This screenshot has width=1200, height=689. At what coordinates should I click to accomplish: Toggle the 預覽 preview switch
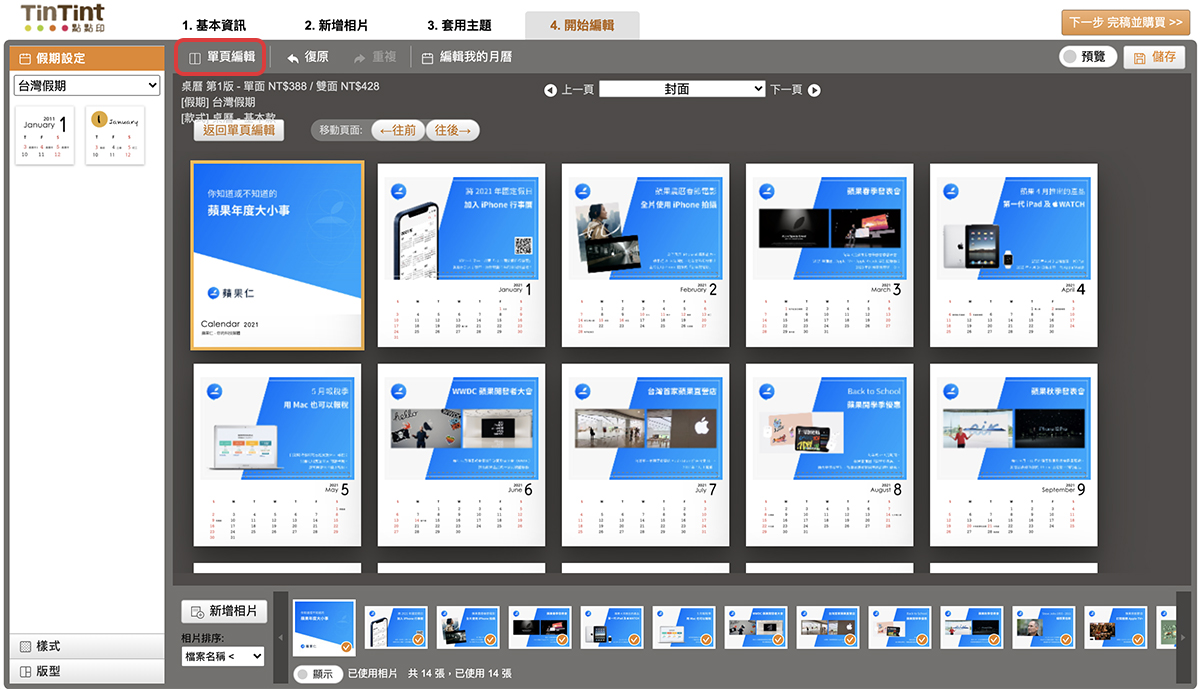[1088, 57]
